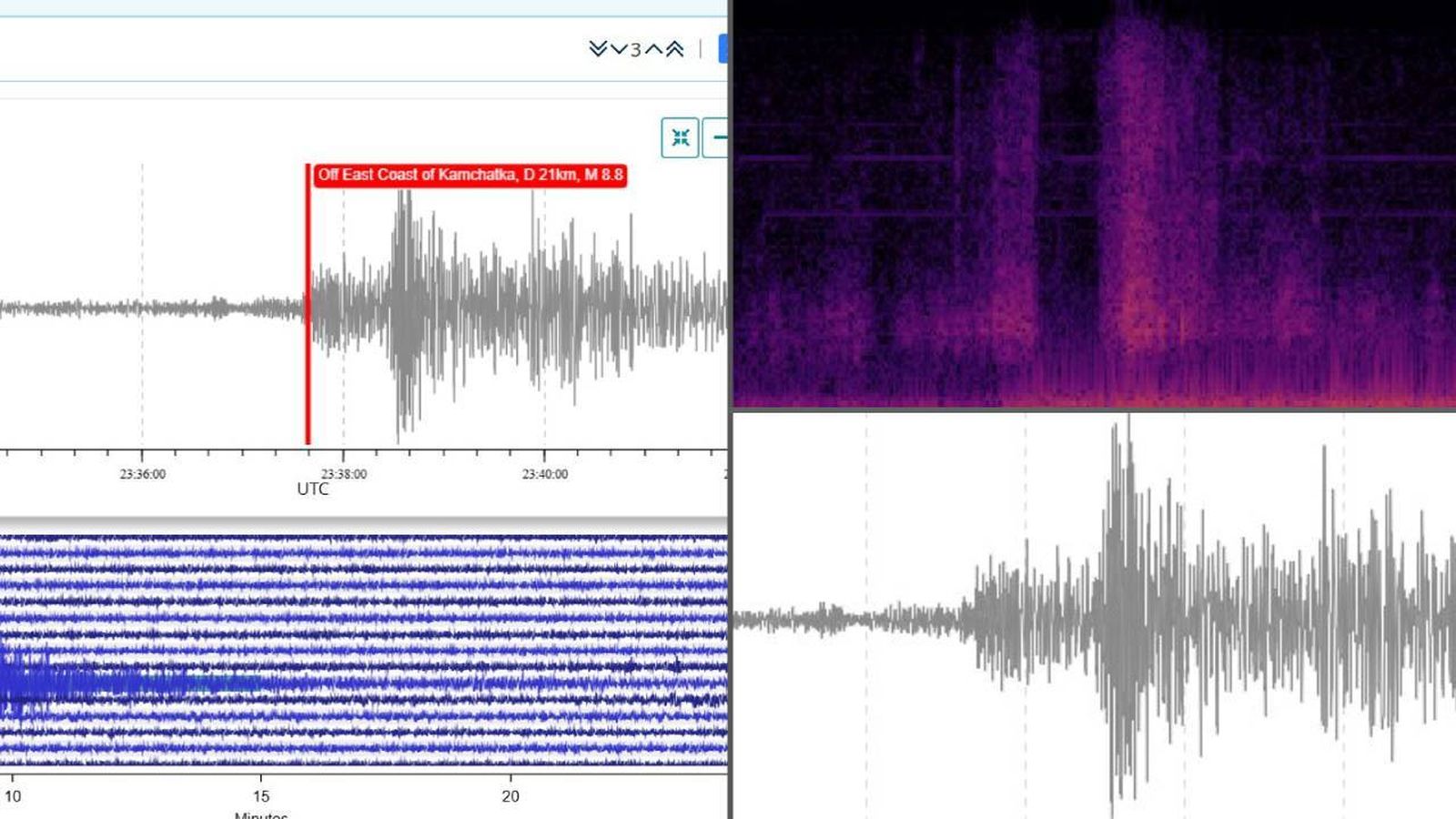
Task: Click the teal collapse arrows button
Action: (680, 137)
